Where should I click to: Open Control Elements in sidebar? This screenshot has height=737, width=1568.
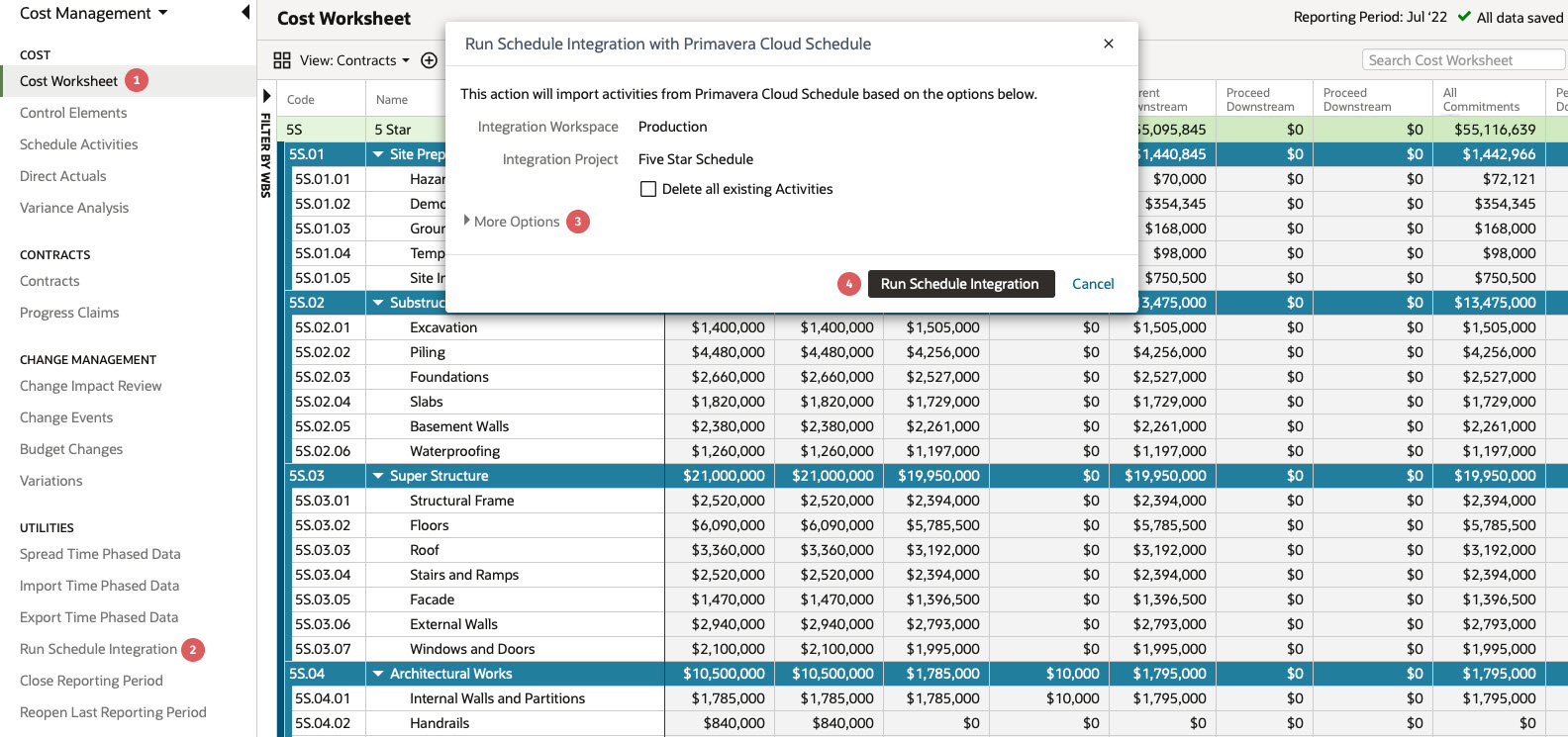[73, 113]
